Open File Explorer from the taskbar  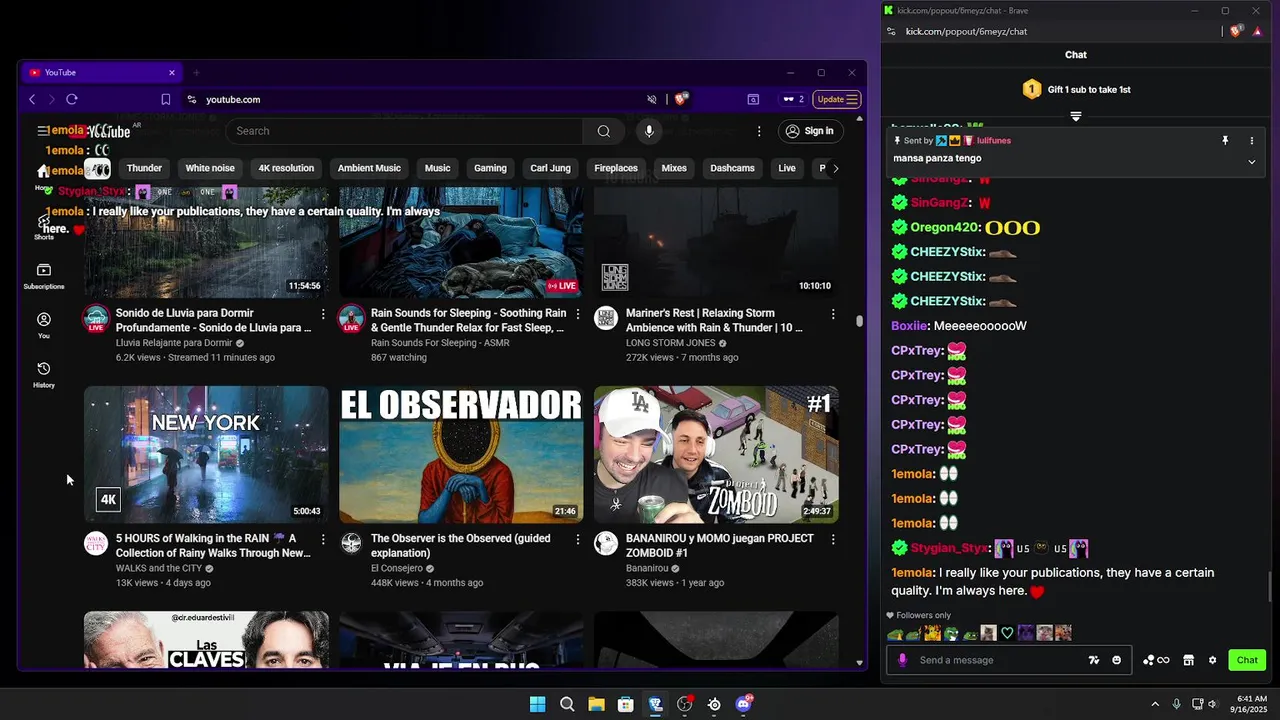(x=596, y=704)
